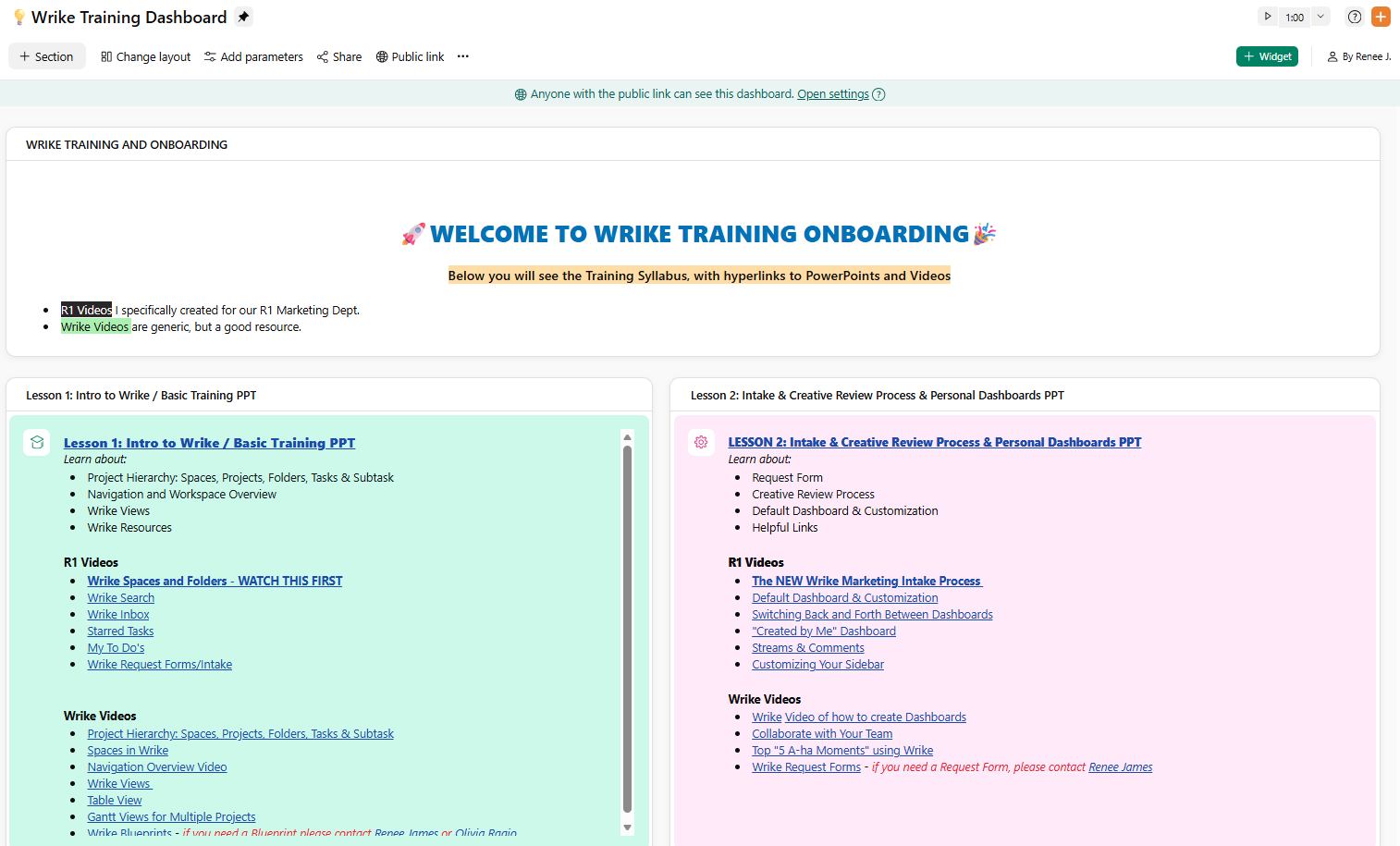The height and width of the screenshot is (846, 1400).
Task: Open the Collaborate with Your Team link
Action: click(x=822, y=734)
